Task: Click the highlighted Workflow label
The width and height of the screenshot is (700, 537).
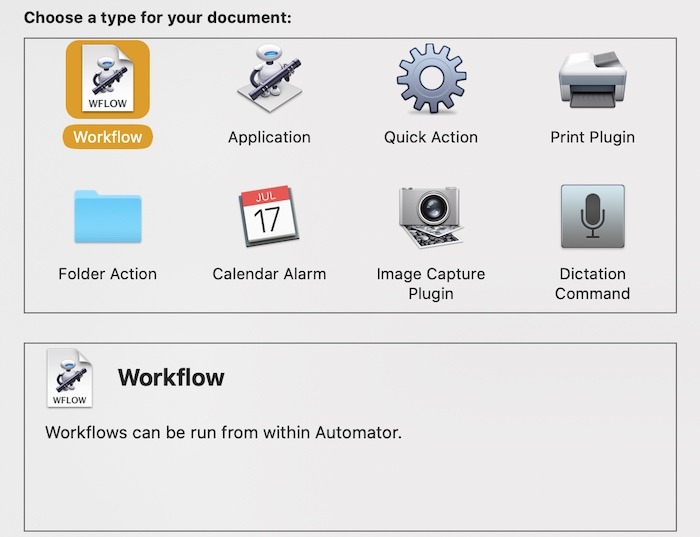Action: [108, 137]
